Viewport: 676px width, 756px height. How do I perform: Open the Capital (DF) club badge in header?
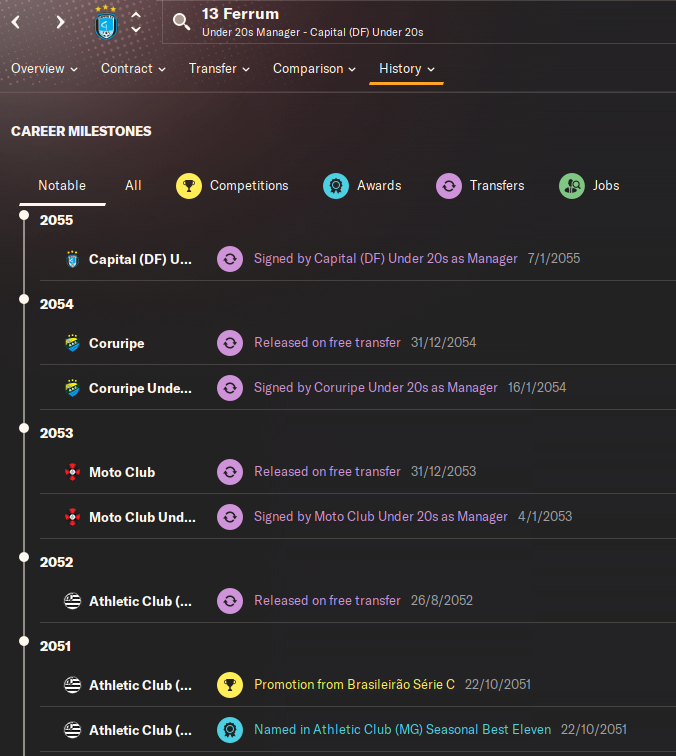click(106, 23)
